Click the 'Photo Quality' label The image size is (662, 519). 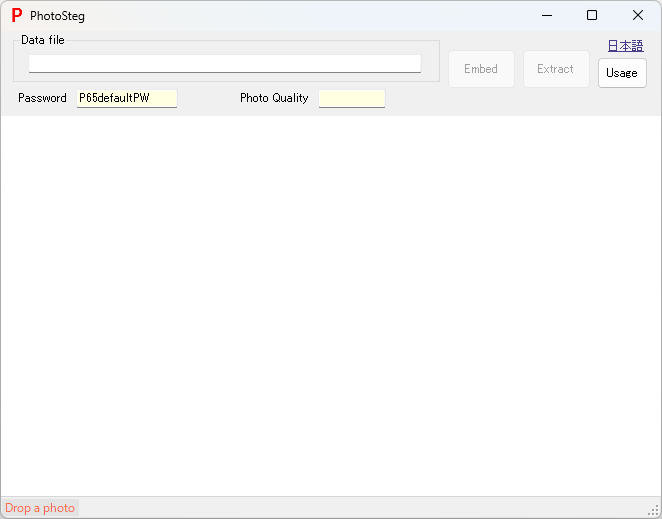pos(274,98)
